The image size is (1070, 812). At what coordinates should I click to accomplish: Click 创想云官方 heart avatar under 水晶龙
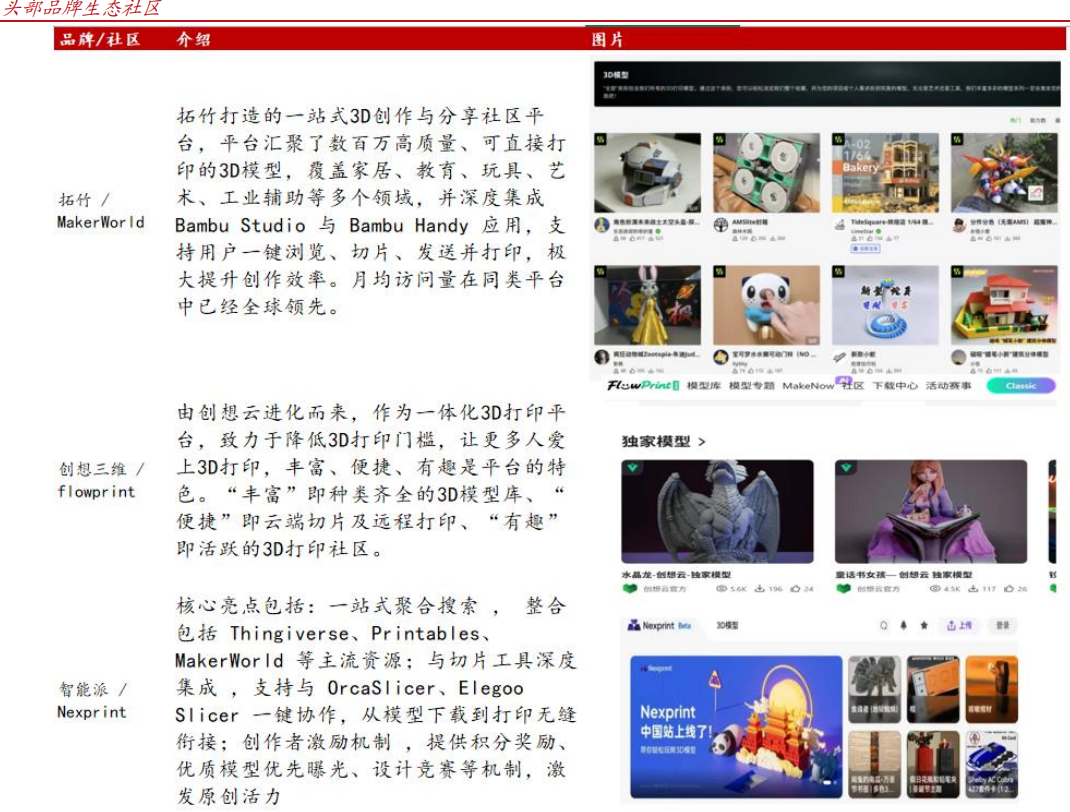(x=629, y=588)
